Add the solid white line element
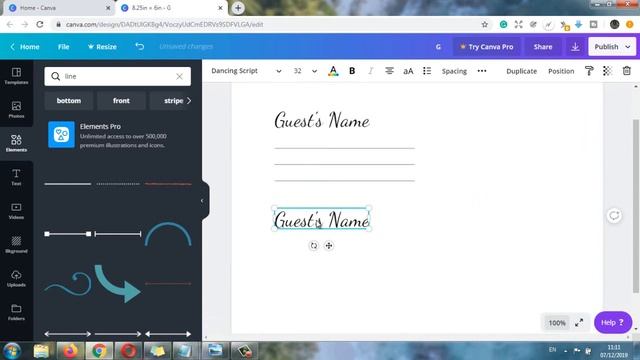Viewport: 640px width, 360px height. coord(68,184)
